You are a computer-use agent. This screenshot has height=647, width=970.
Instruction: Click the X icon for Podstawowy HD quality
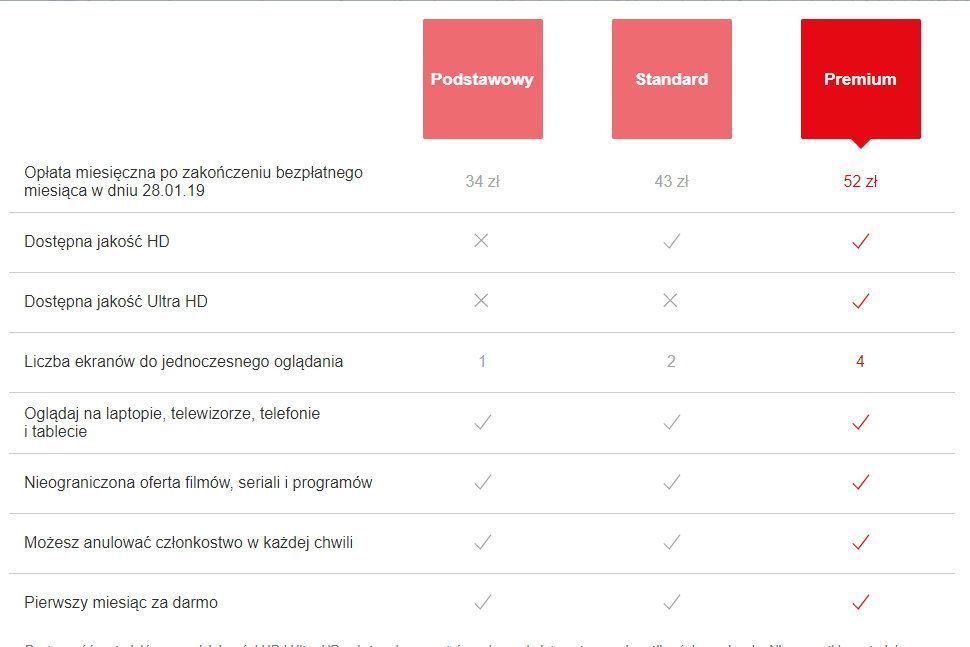tap(481, 241)
